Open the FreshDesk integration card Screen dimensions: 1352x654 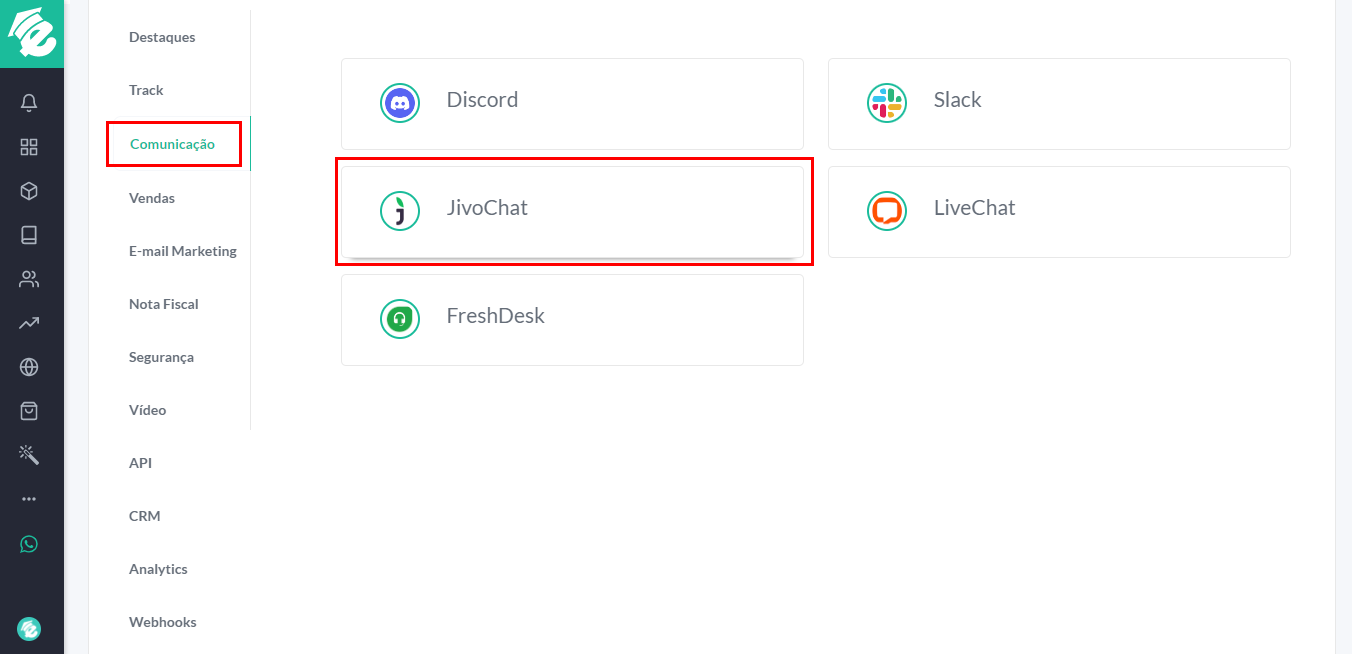(x=573, y=318)
